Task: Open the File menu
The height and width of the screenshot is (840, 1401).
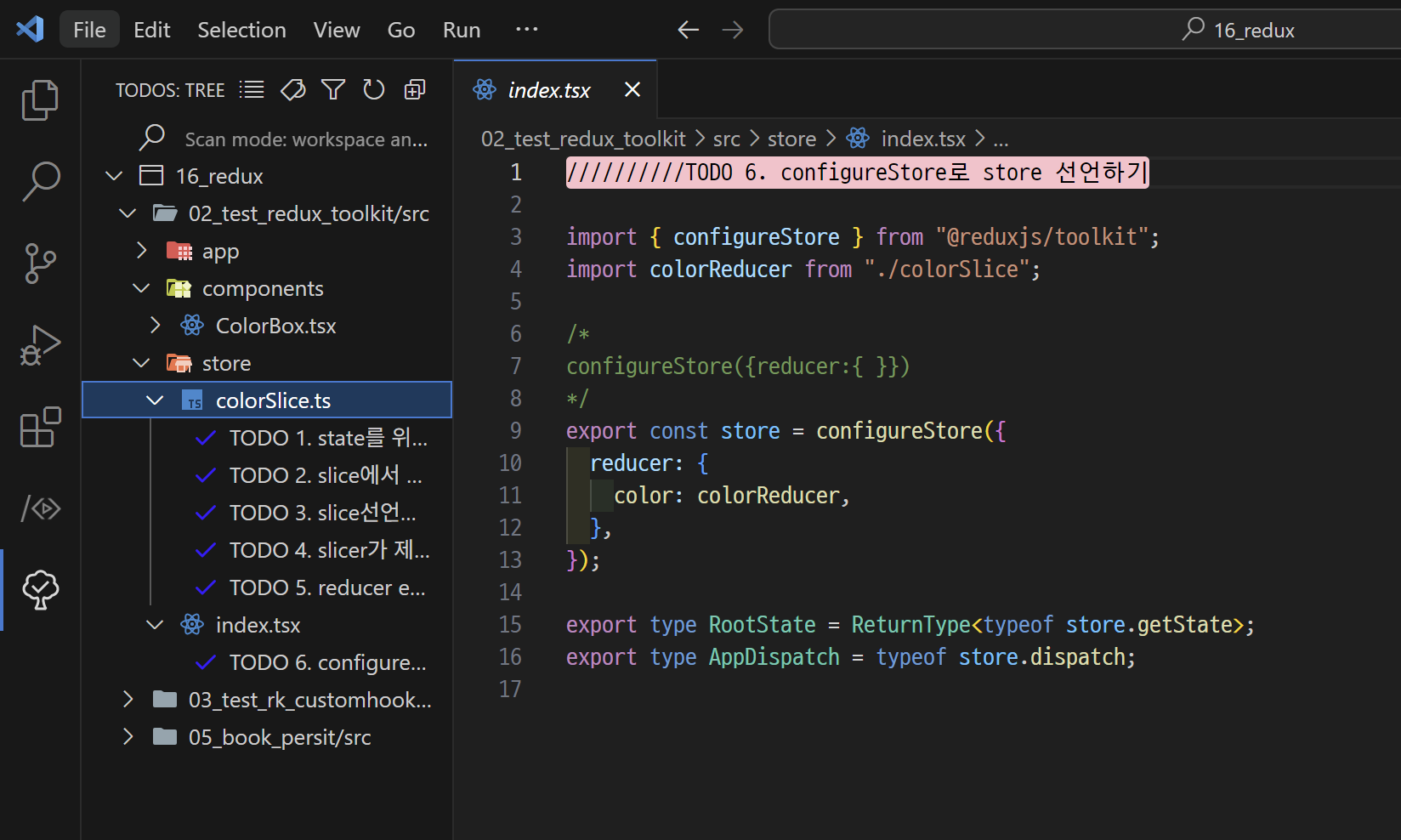Action: [89, 30]
